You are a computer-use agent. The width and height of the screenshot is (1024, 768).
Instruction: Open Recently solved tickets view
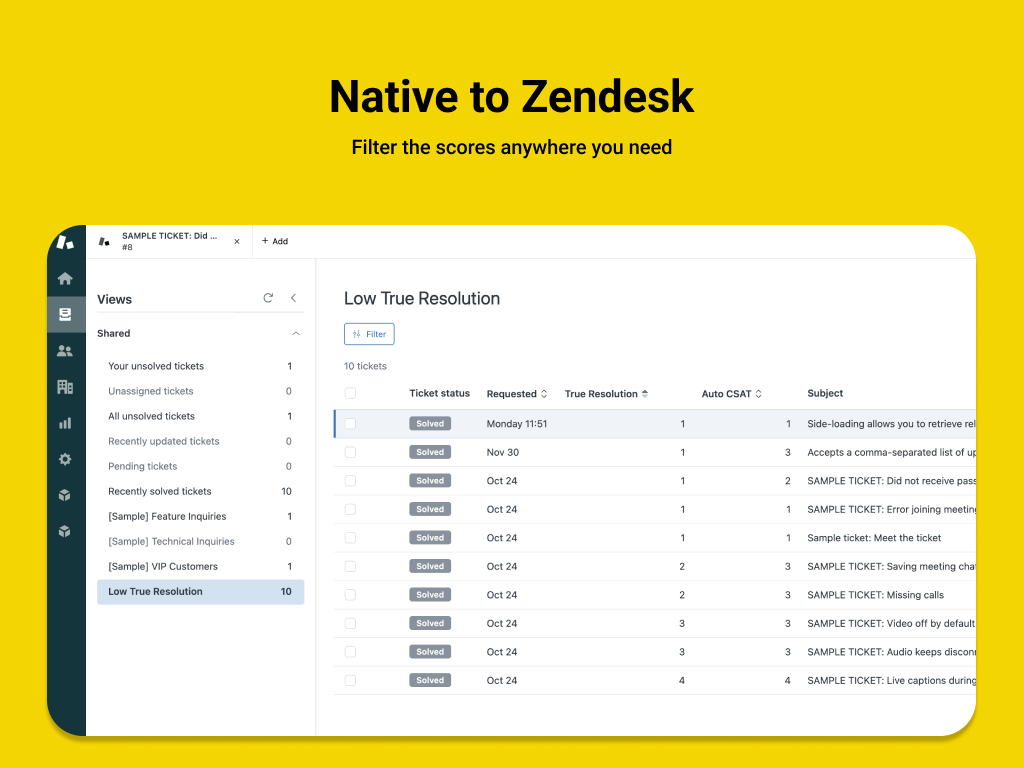pos(200,491)
